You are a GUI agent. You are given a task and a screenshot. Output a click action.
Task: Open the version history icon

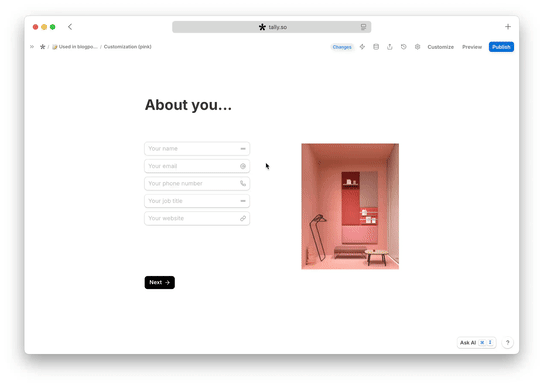404,47
